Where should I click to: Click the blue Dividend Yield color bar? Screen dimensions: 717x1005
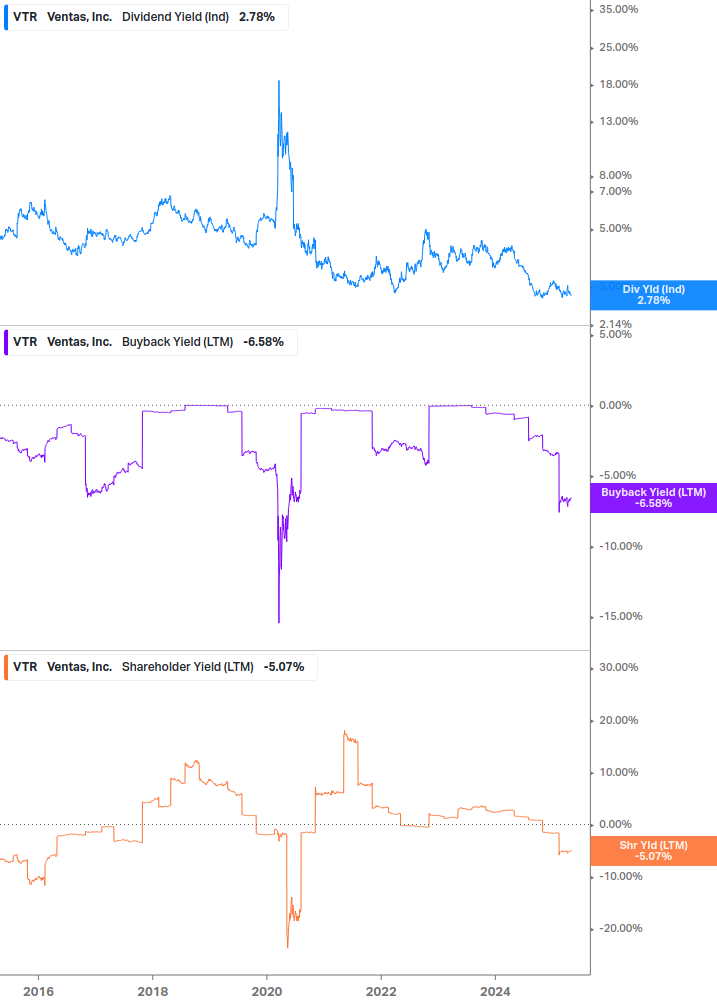click(6, 17)
